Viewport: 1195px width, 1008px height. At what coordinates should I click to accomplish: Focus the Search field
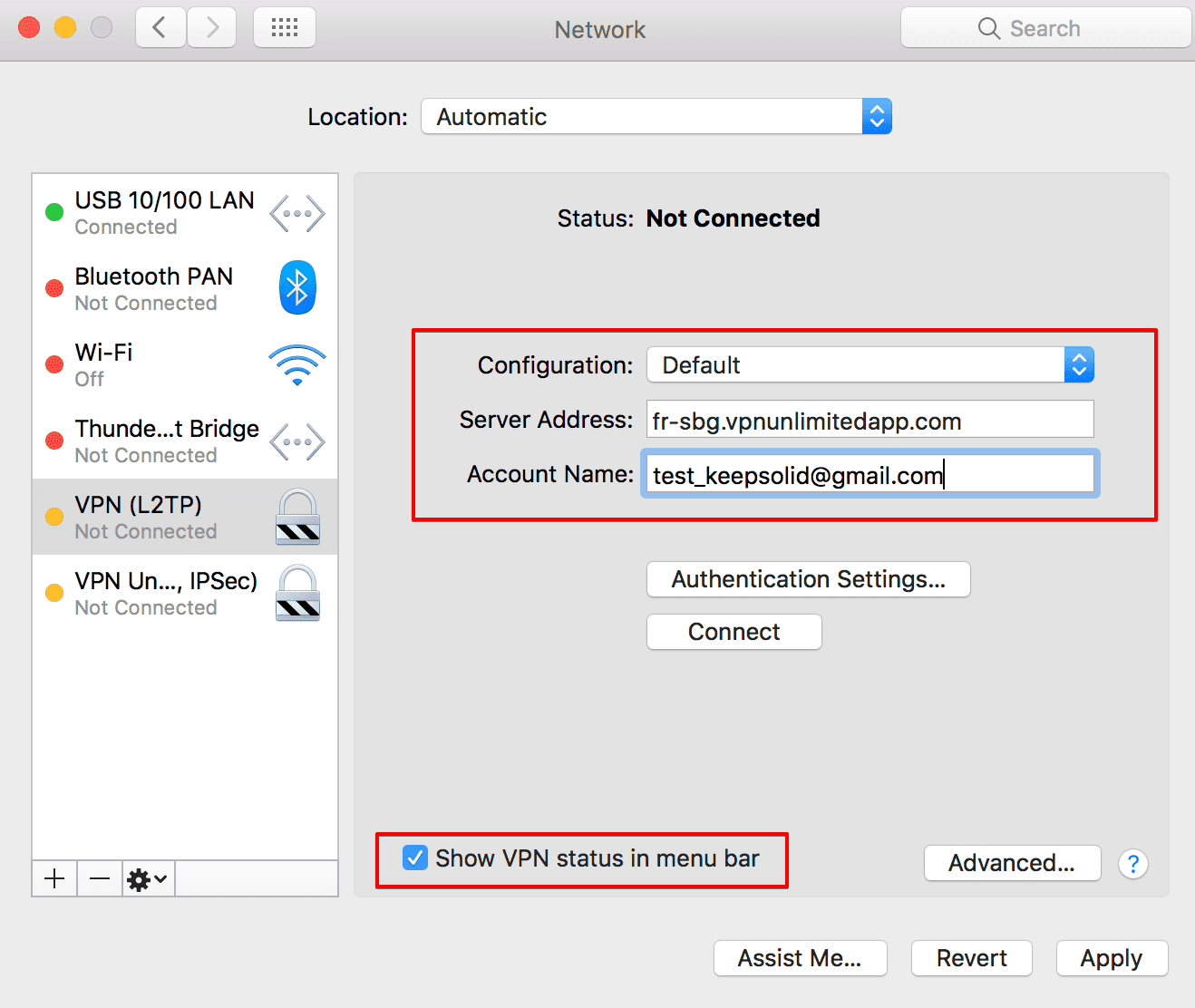tap(1045, 28)
